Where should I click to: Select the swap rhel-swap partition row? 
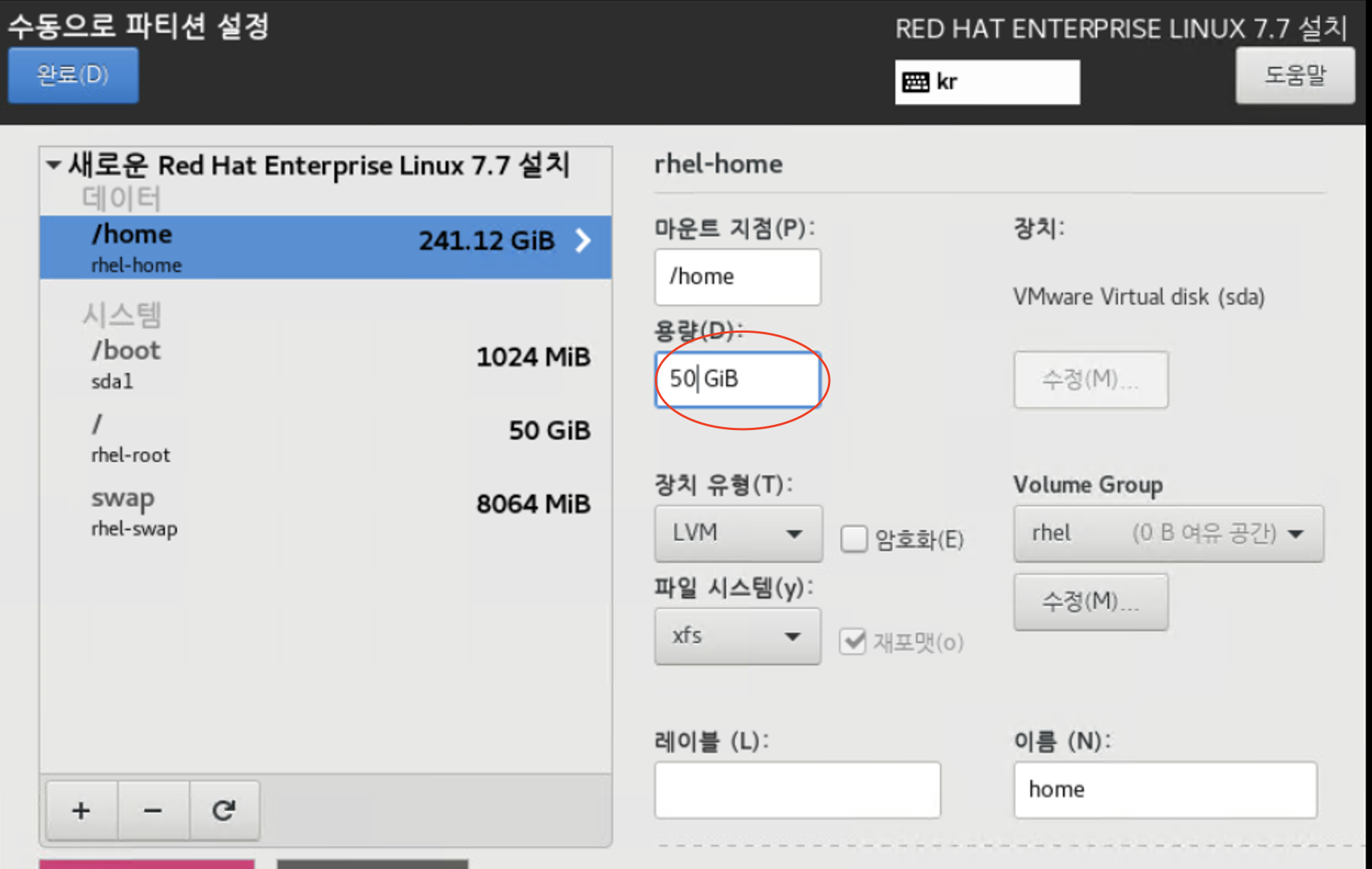point(326,511)
